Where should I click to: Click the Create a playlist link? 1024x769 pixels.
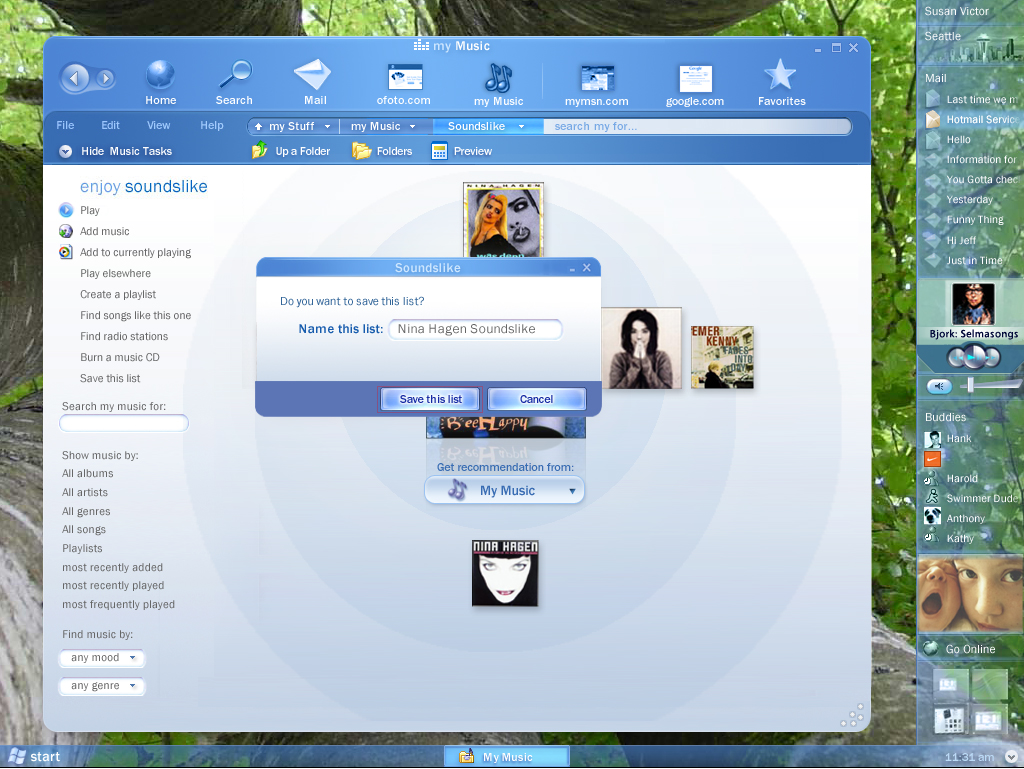[118, 294]
